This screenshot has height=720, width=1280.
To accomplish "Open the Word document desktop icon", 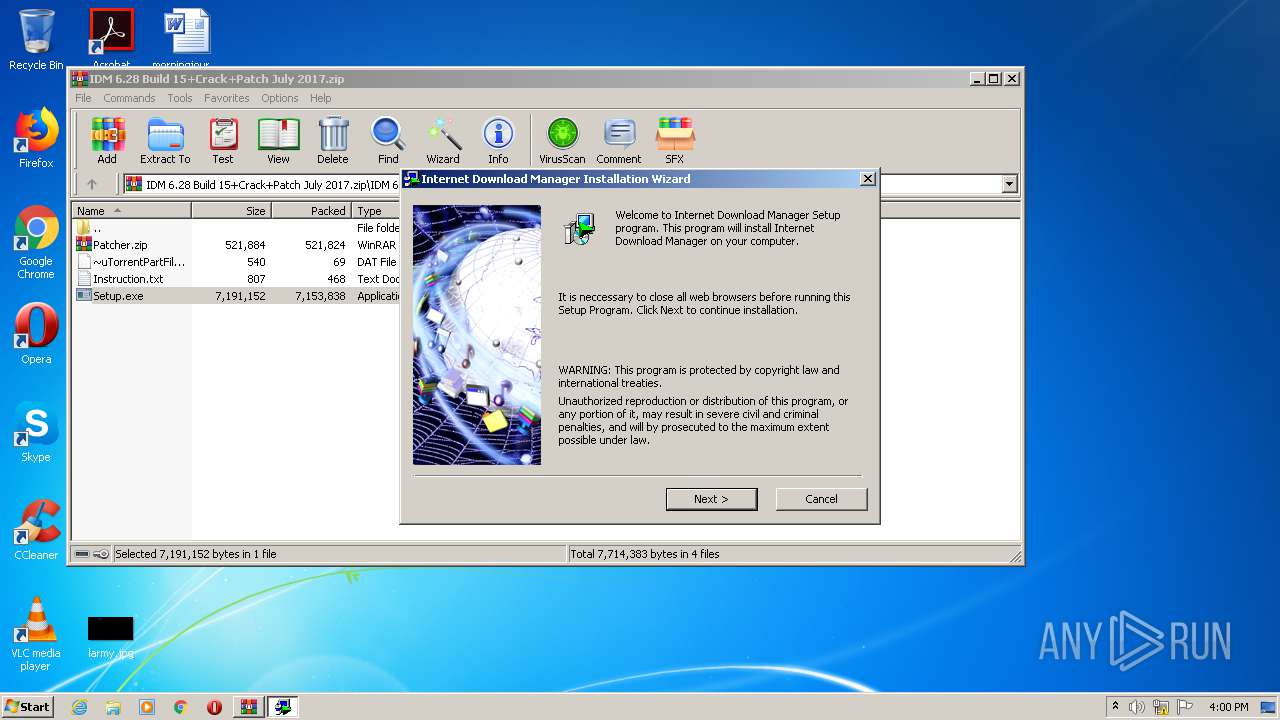I will pos(187,38).
